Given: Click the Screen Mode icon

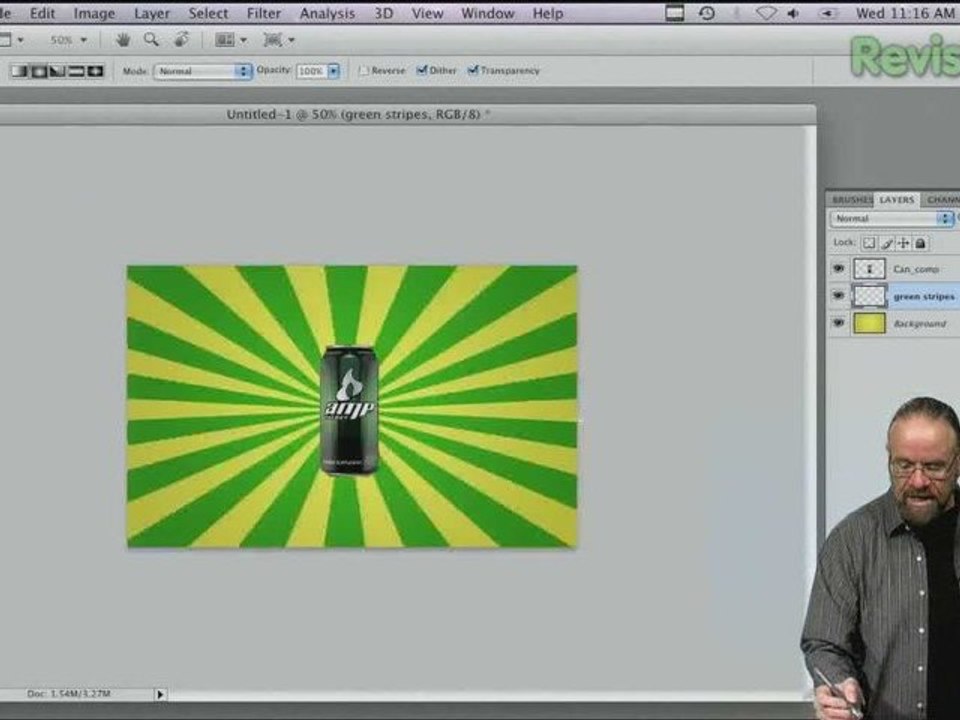Looking at the screenshot, I should tap(272, 40).
